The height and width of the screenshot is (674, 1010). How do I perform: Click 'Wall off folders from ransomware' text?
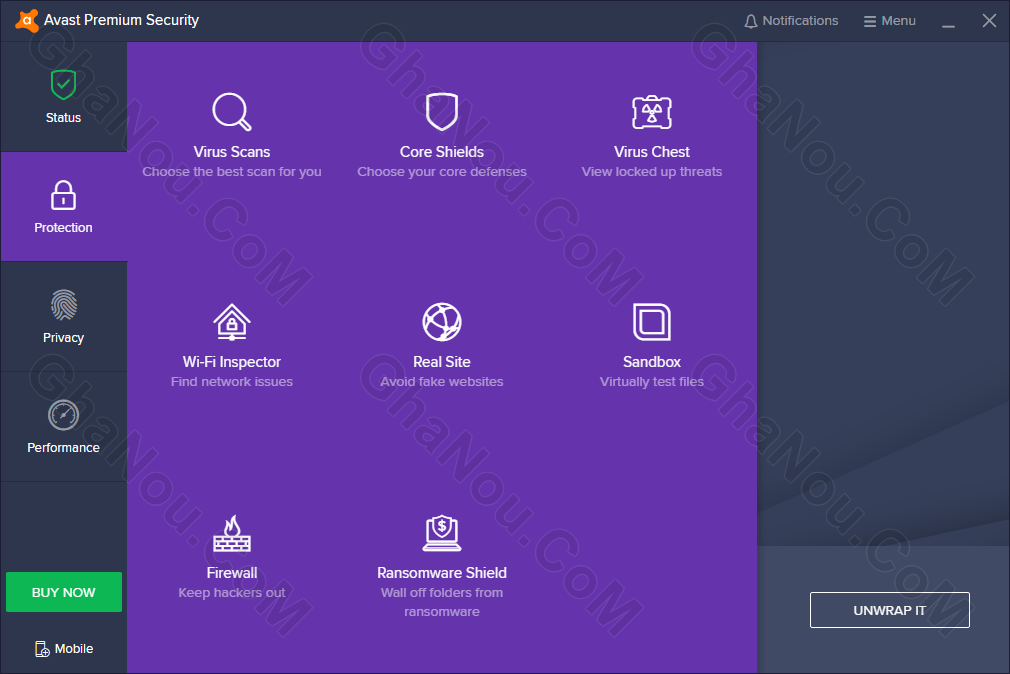click(442, 602)
